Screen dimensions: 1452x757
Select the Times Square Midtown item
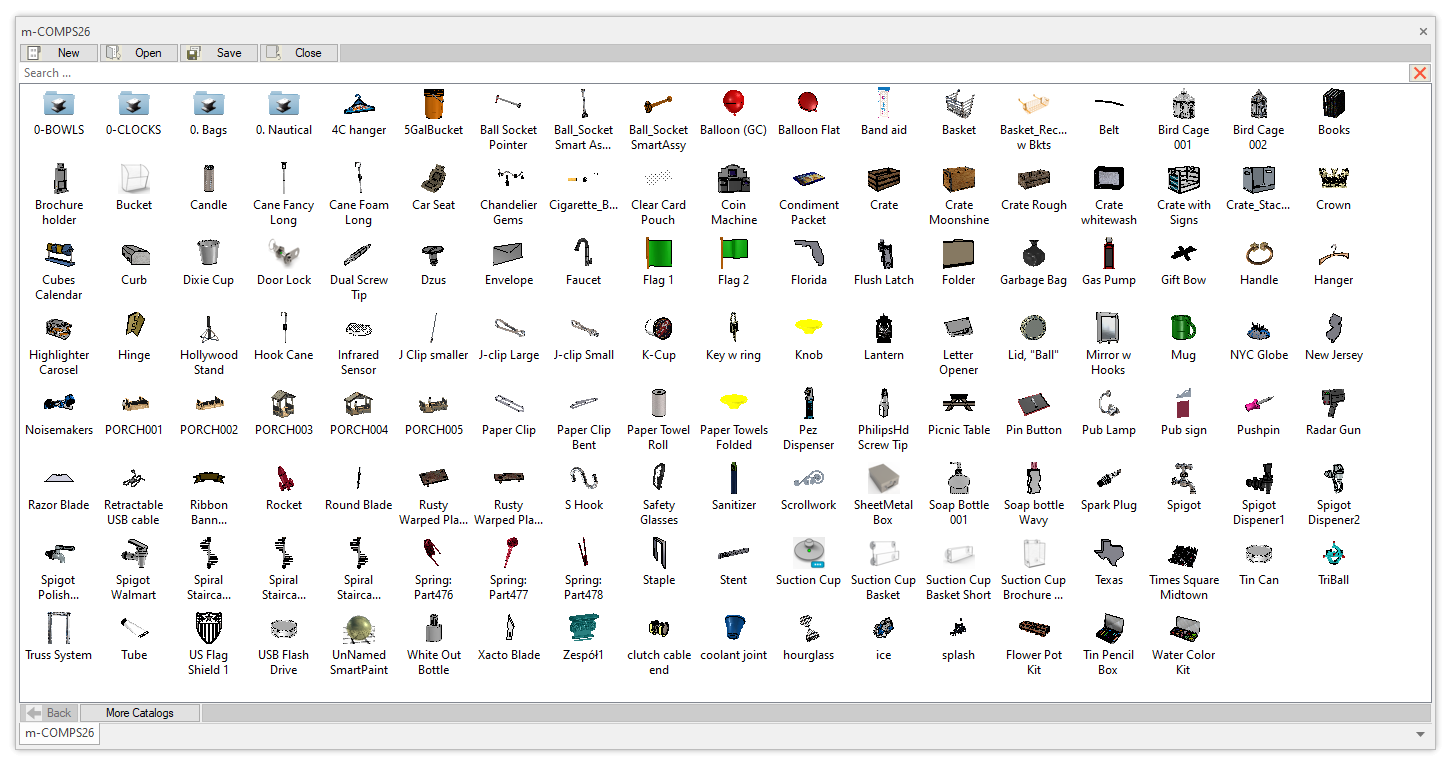(x=1183, y=554)
